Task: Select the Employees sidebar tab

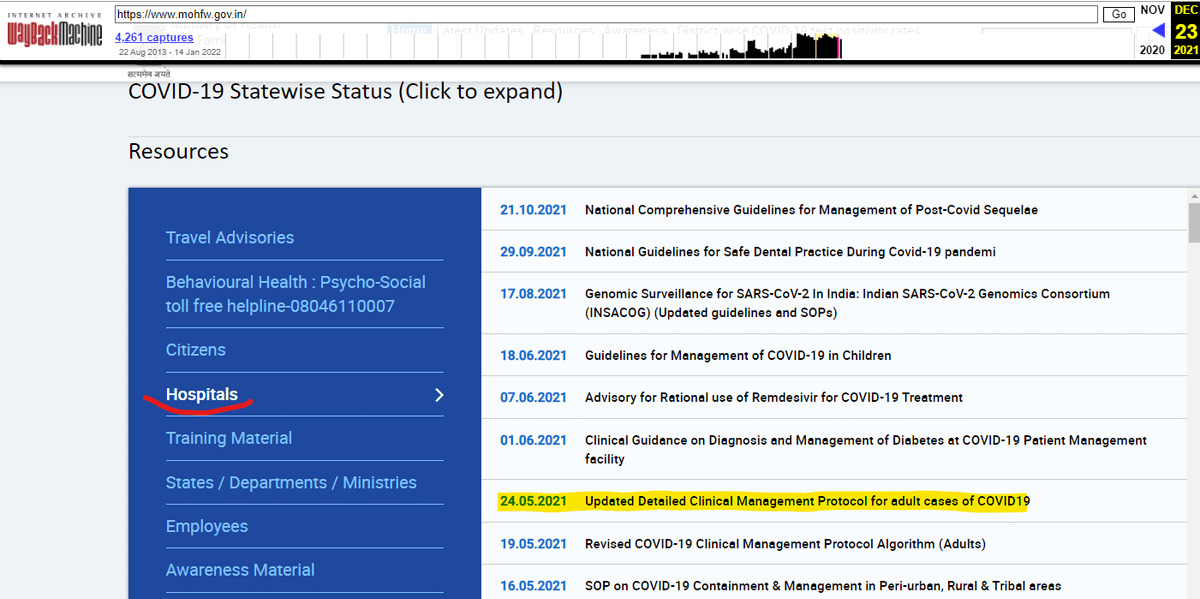Action: pos(207,526)
